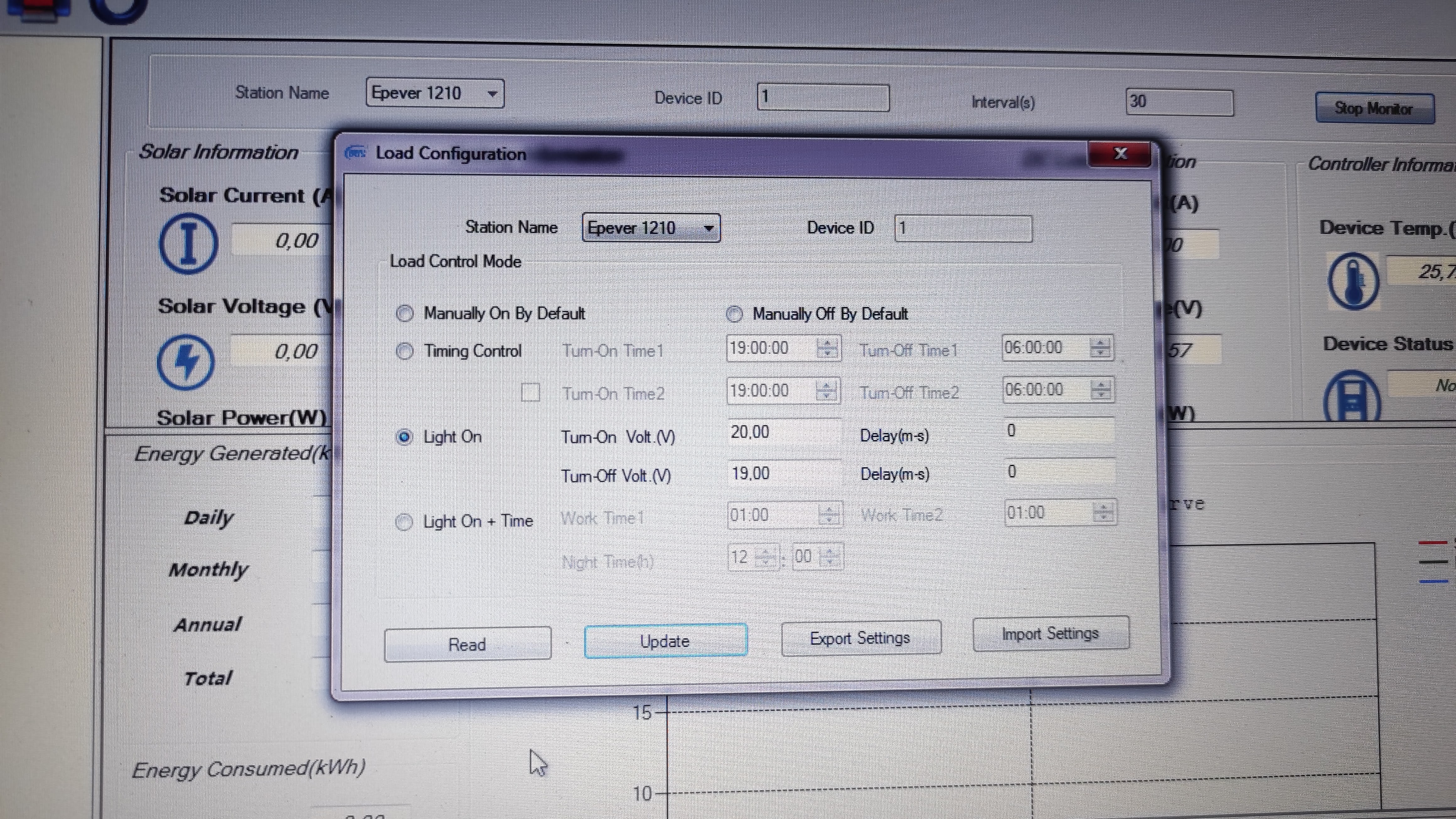
Task: Click the Turn-On Volt.(V) input field
Action: (783, 432)
